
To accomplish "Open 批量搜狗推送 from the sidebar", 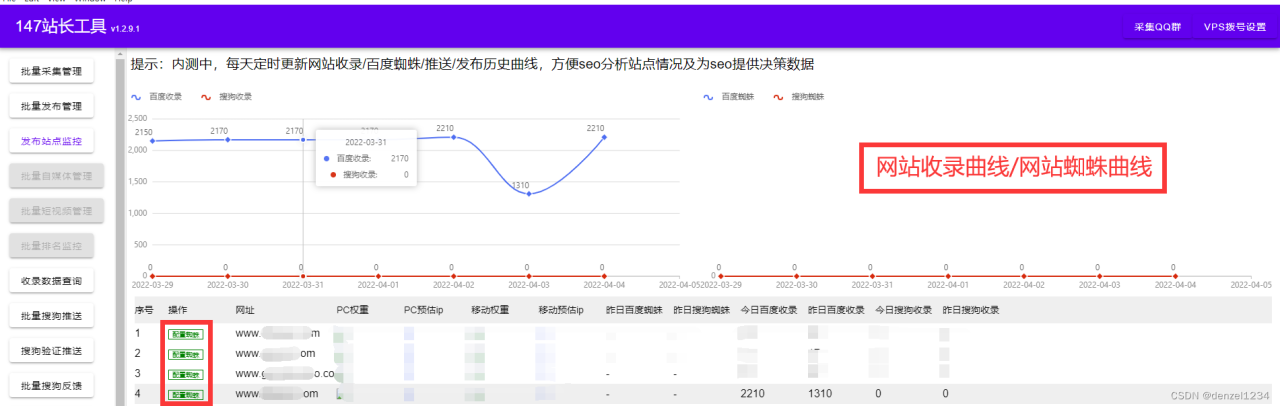I will 51,316.
